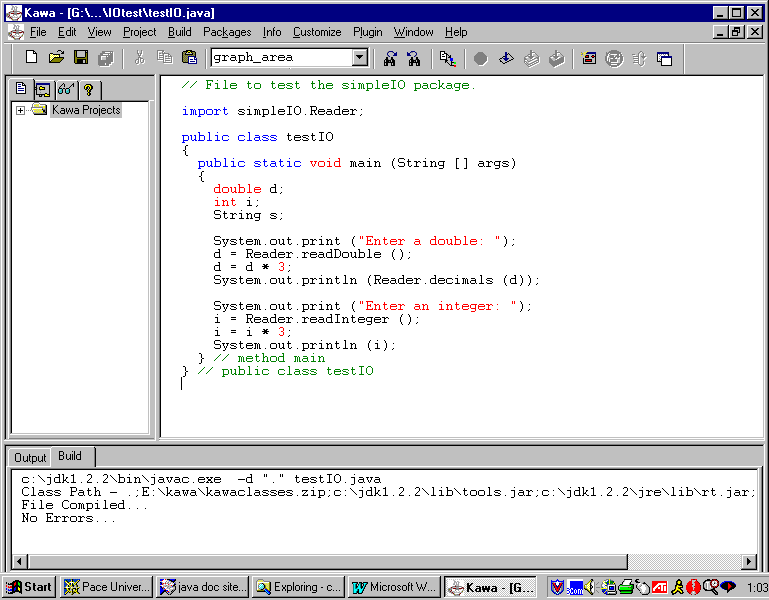Paste using the clipboard toolbar icon
The image size is (769, 600).
pyautogui.click(x=189, y=57)
